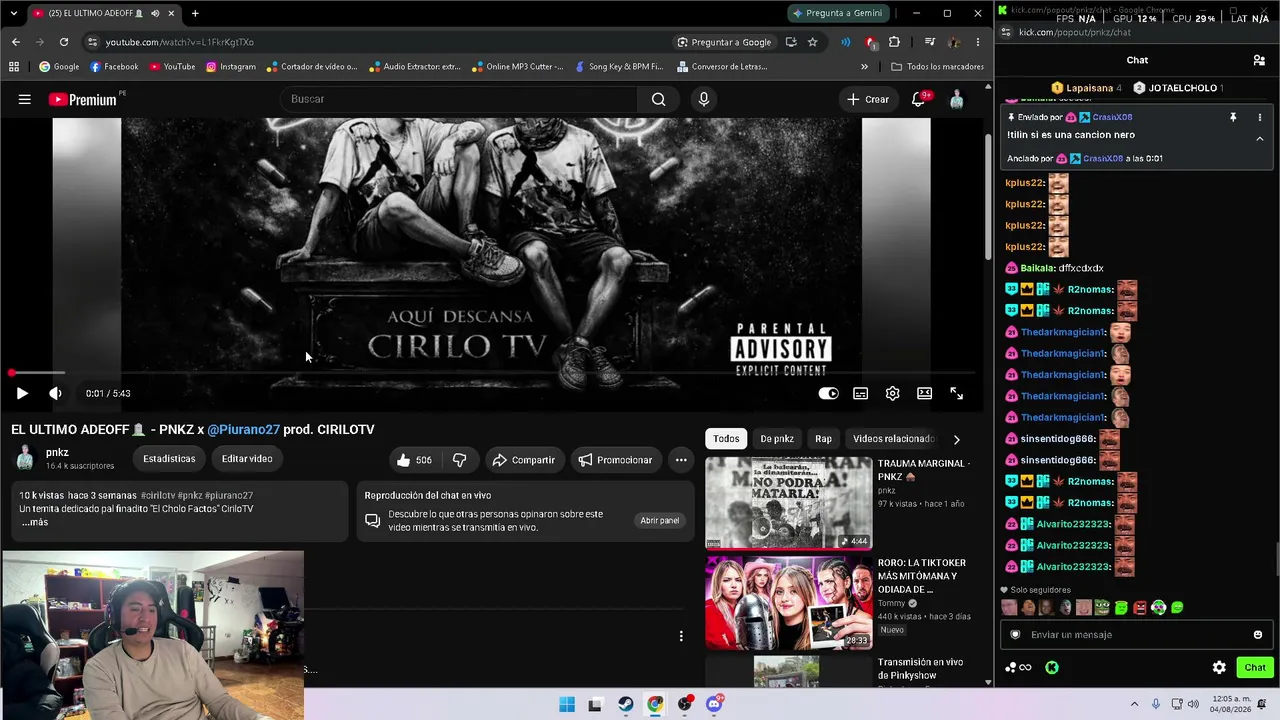Click the green K icon below chat input
The height and width of the screenshot is (720, 1280).
(1052, 668)
